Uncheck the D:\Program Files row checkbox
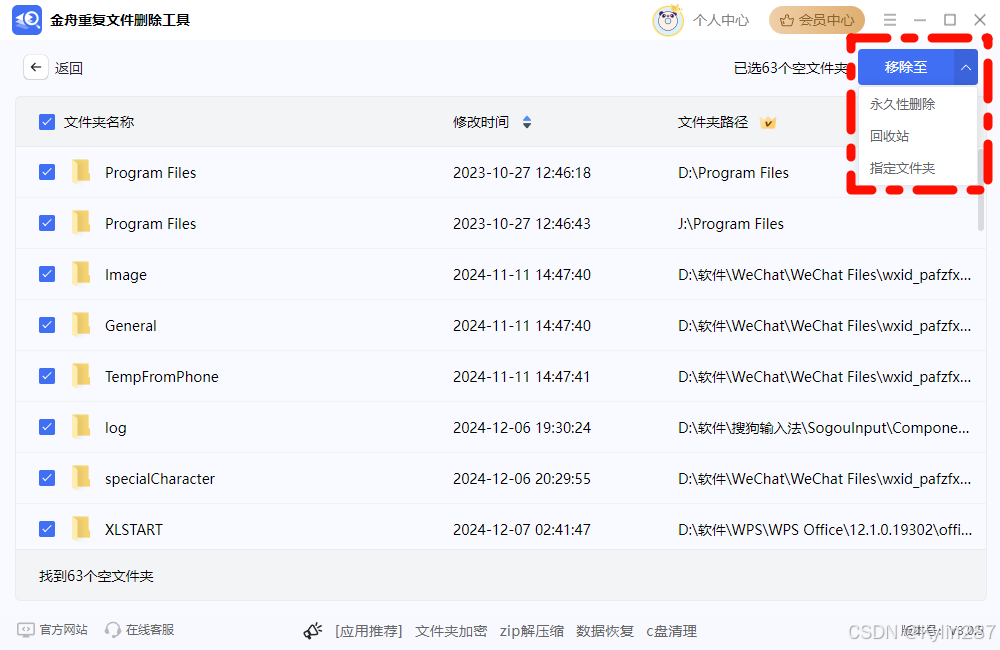Screen dimensions: 1000x650 click(47, 172)
